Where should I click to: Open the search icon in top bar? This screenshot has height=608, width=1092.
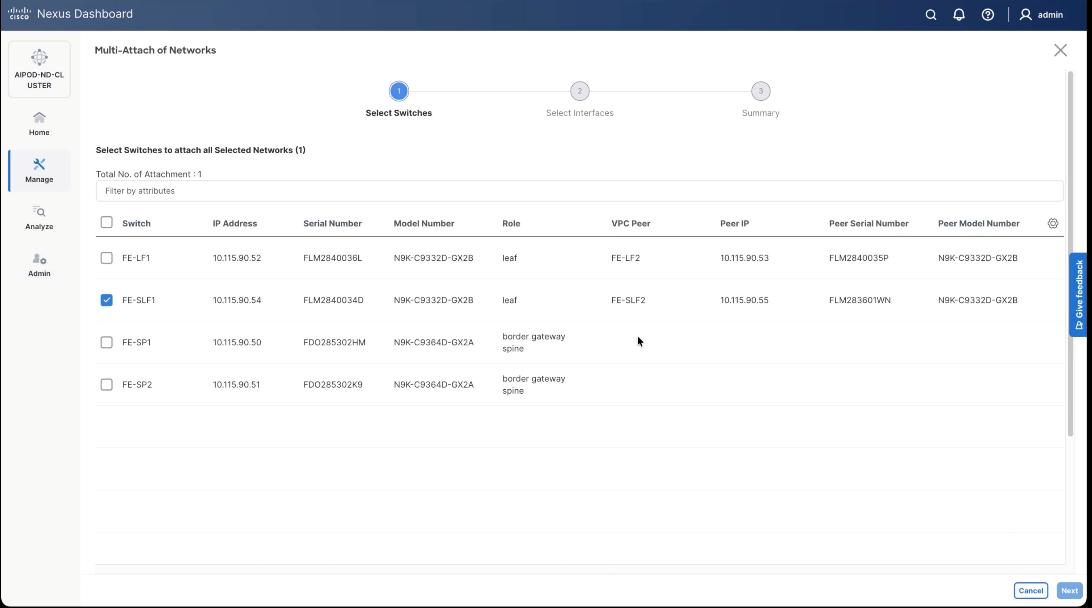pos(930,14)
